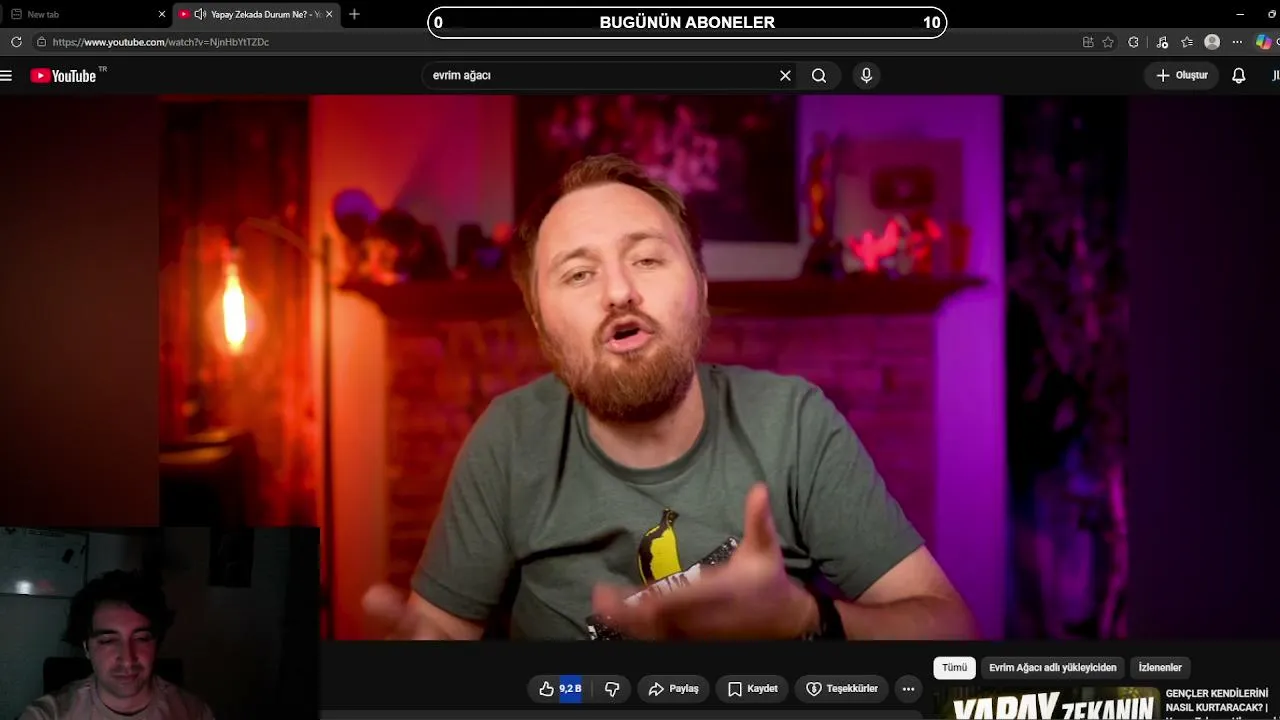Click the Oluştur create button
Viewport: 1280px width, 720px height.
pyautogui.click(x=1182, y=76)
